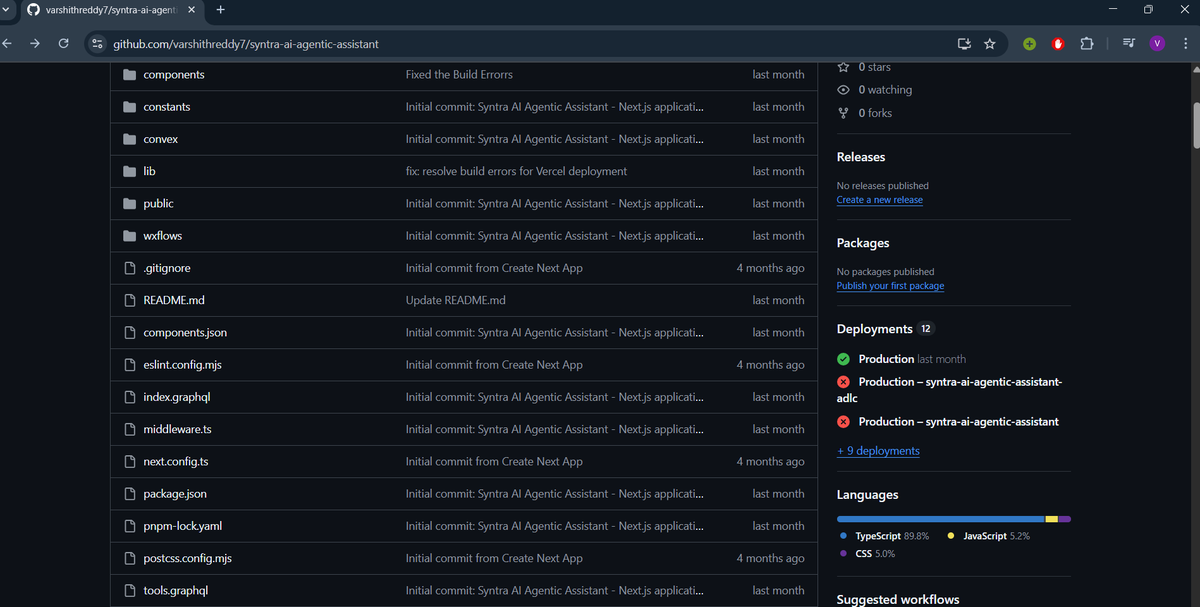Click the postcss.config.mjs file icon
Image resolution: width=1200 pixels, height=607 pixels.
coord(129,558)
